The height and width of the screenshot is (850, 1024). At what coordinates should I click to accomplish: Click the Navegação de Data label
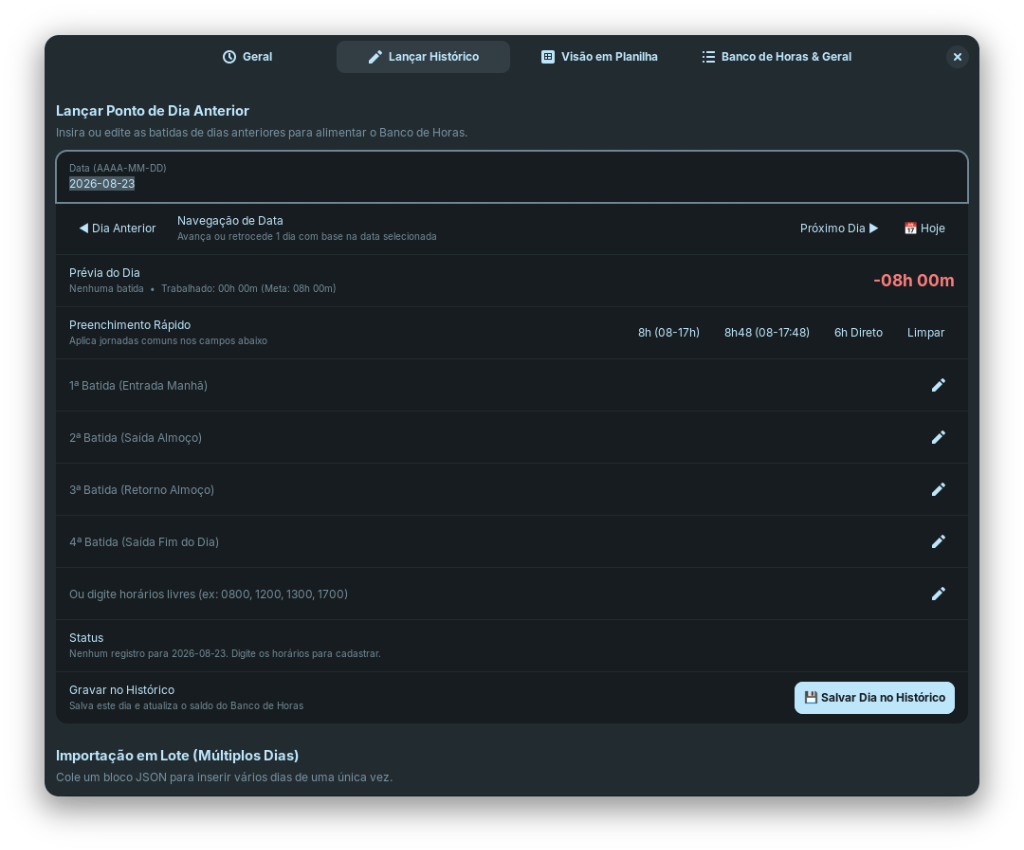(230, 221)
